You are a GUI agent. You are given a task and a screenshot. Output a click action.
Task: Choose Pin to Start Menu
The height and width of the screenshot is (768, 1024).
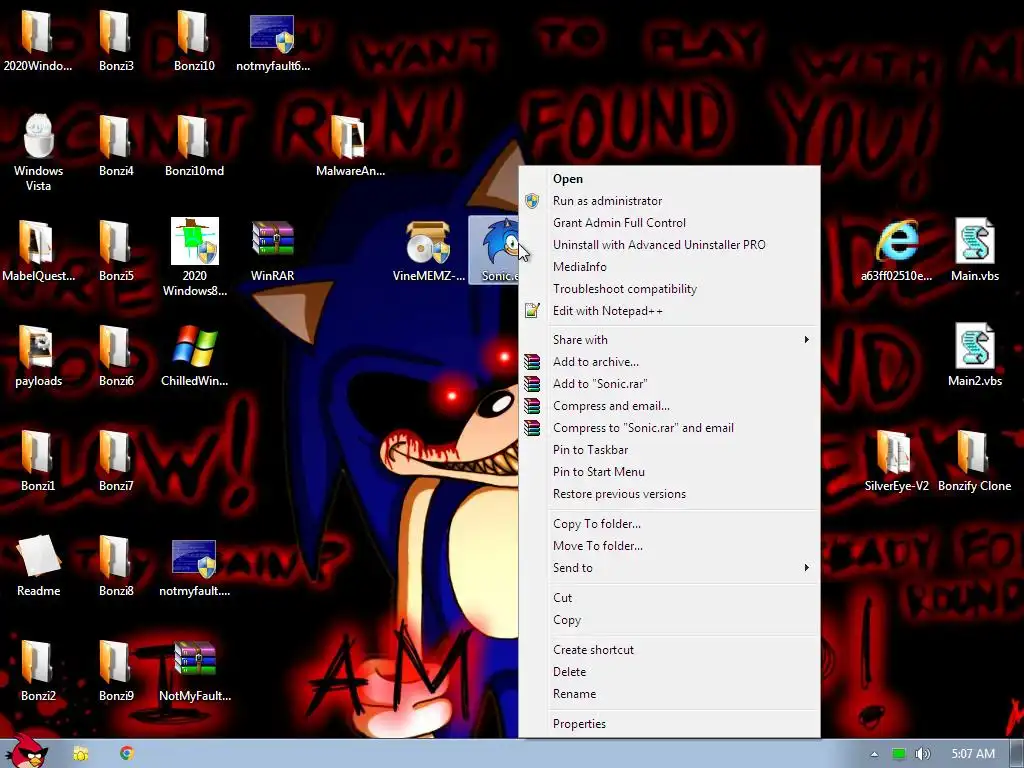pos(669,472)
